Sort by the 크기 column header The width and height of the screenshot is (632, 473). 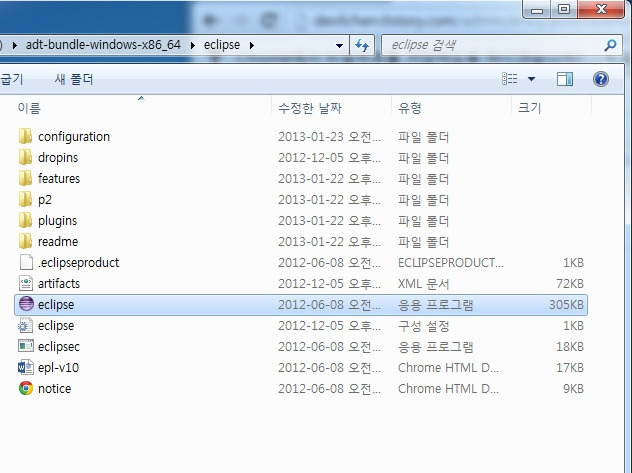(530, 108)
